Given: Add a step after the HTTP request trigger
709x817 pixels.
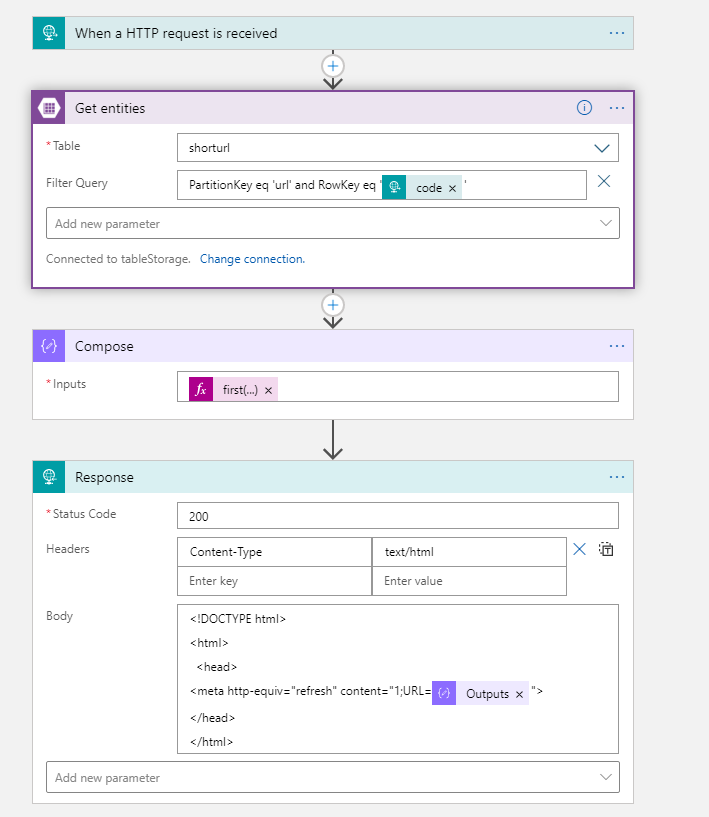Looking at the screenshot, I should 333,66.
